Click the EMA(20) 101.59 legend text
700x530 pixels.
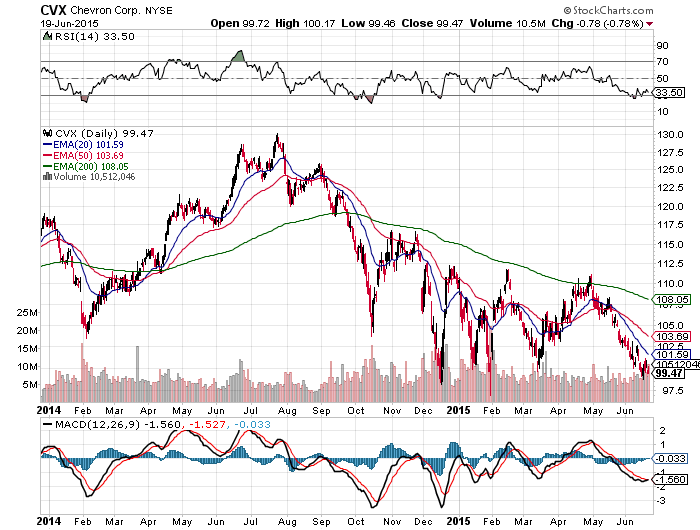pyautogui.click(x=88, y=145)
